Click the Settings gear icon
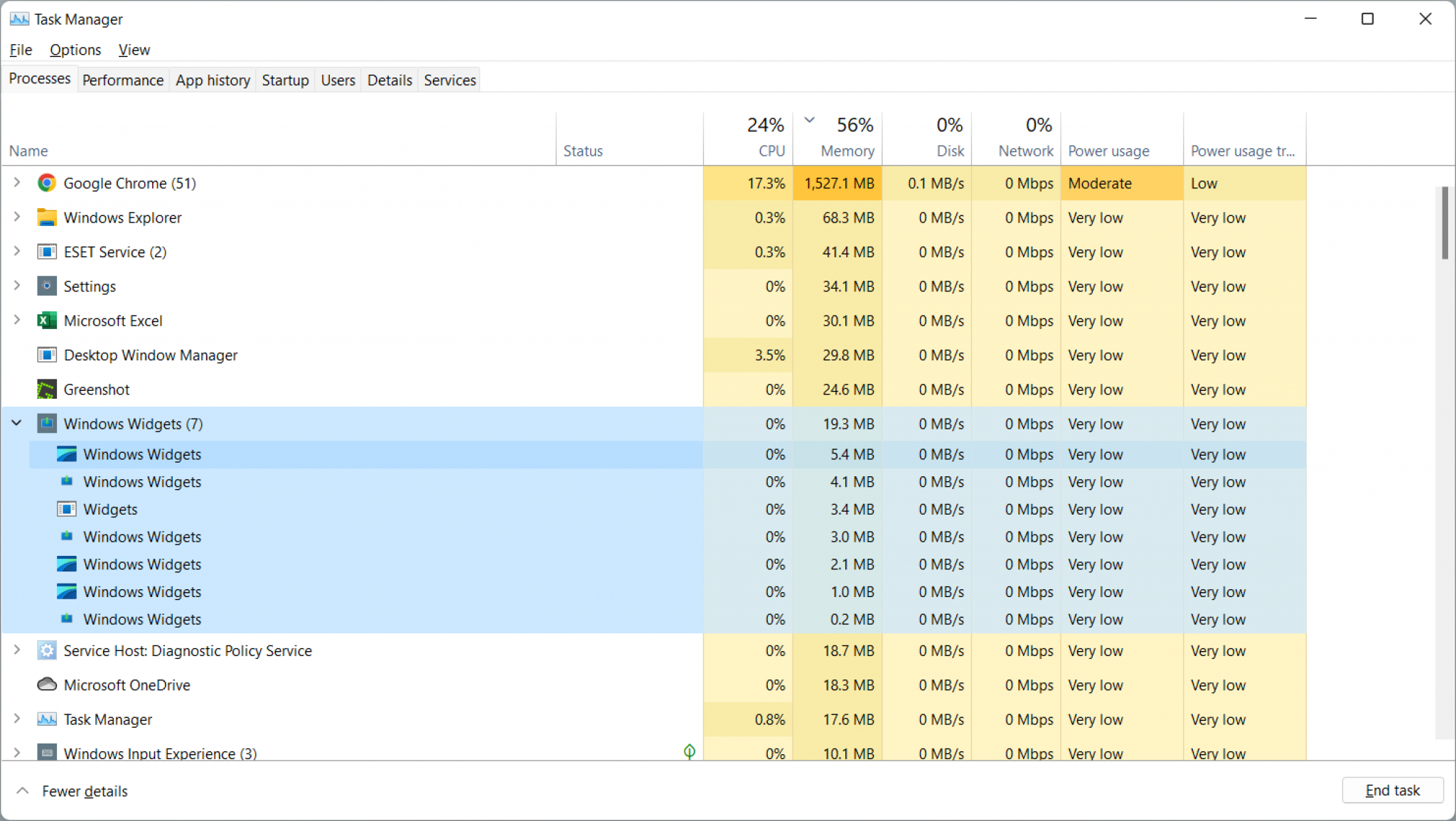This screenshot has height=821, width=1456. coord(46,286)
